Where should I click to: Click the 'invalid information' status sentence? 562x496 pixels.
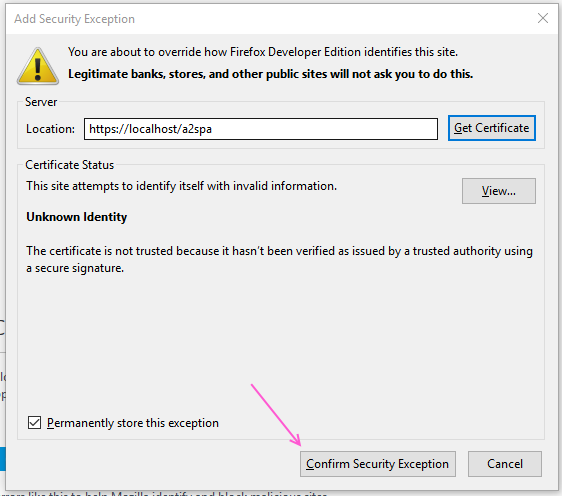point(181,186)
